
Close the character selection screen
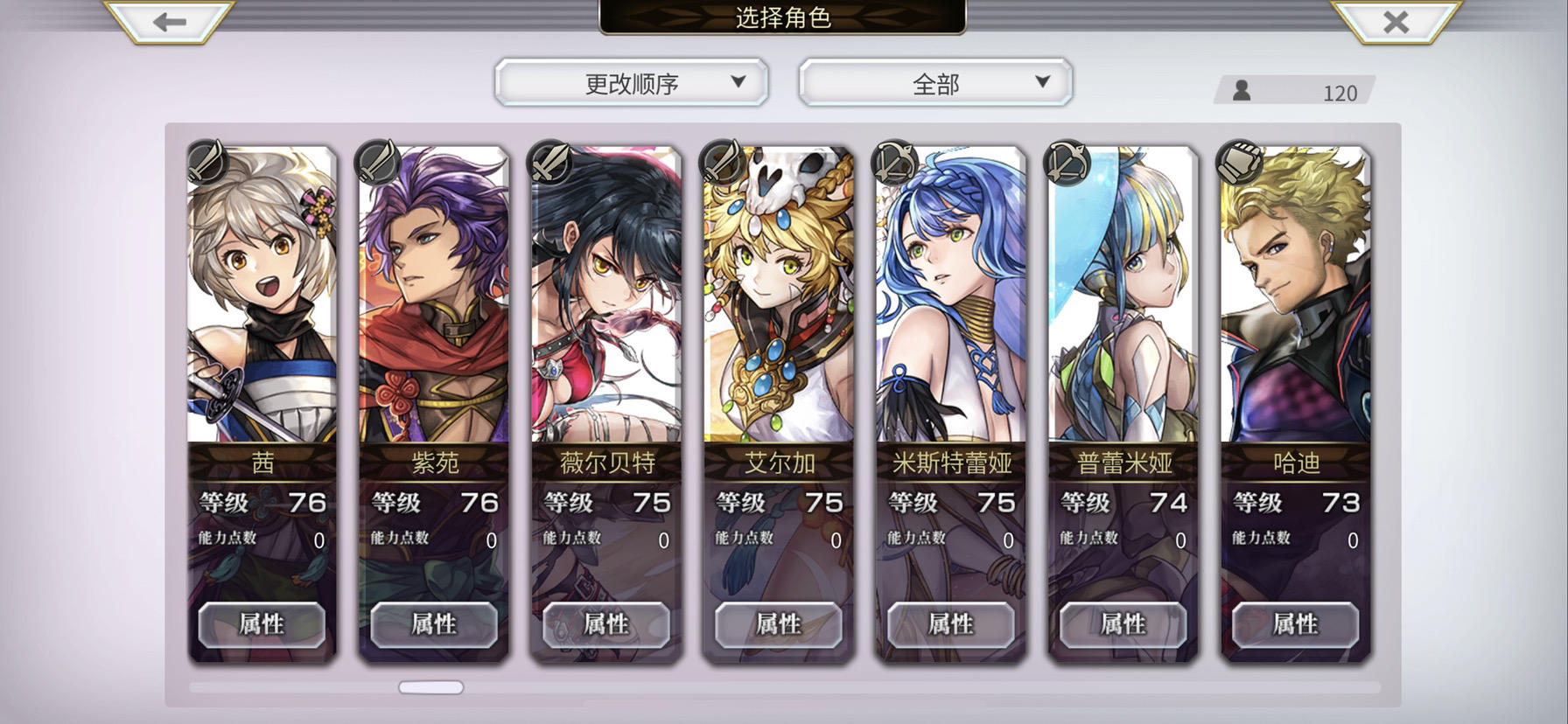point(1396,21)
